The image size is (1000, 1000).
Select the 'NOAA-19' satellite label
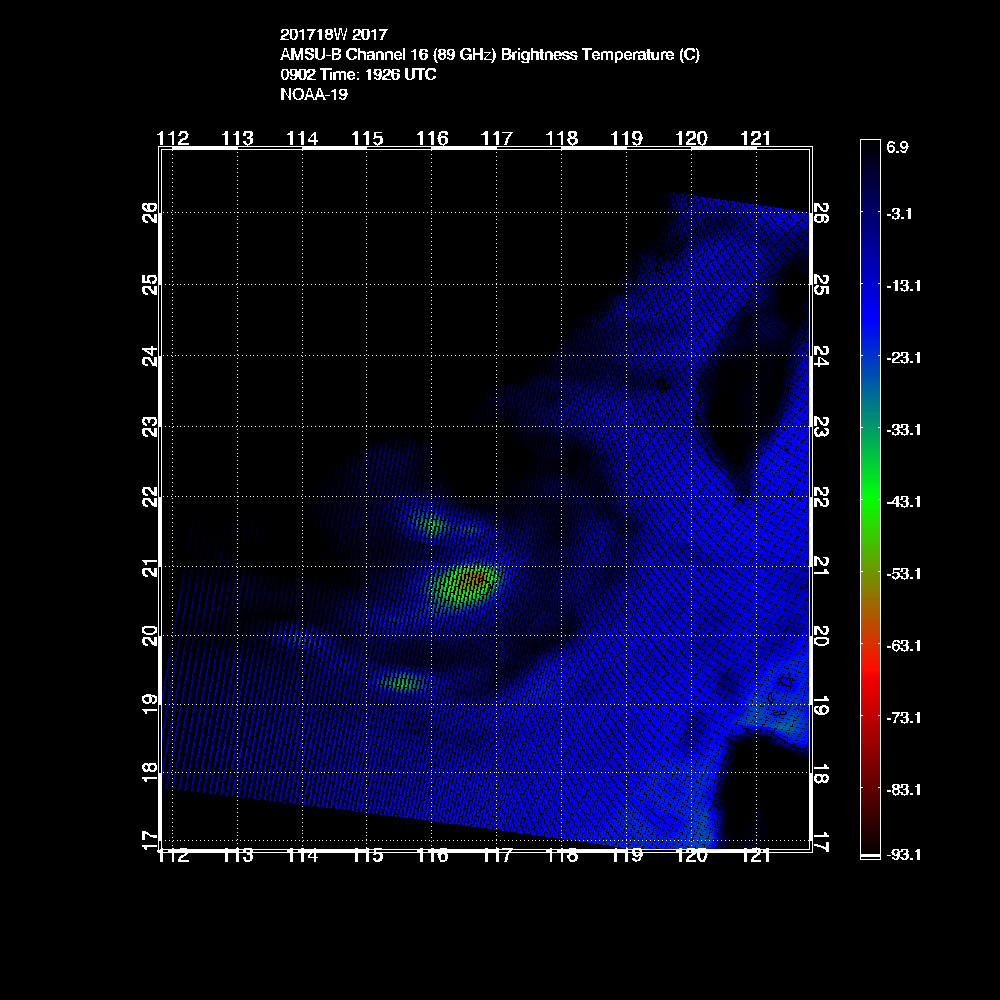click(314, 94)
